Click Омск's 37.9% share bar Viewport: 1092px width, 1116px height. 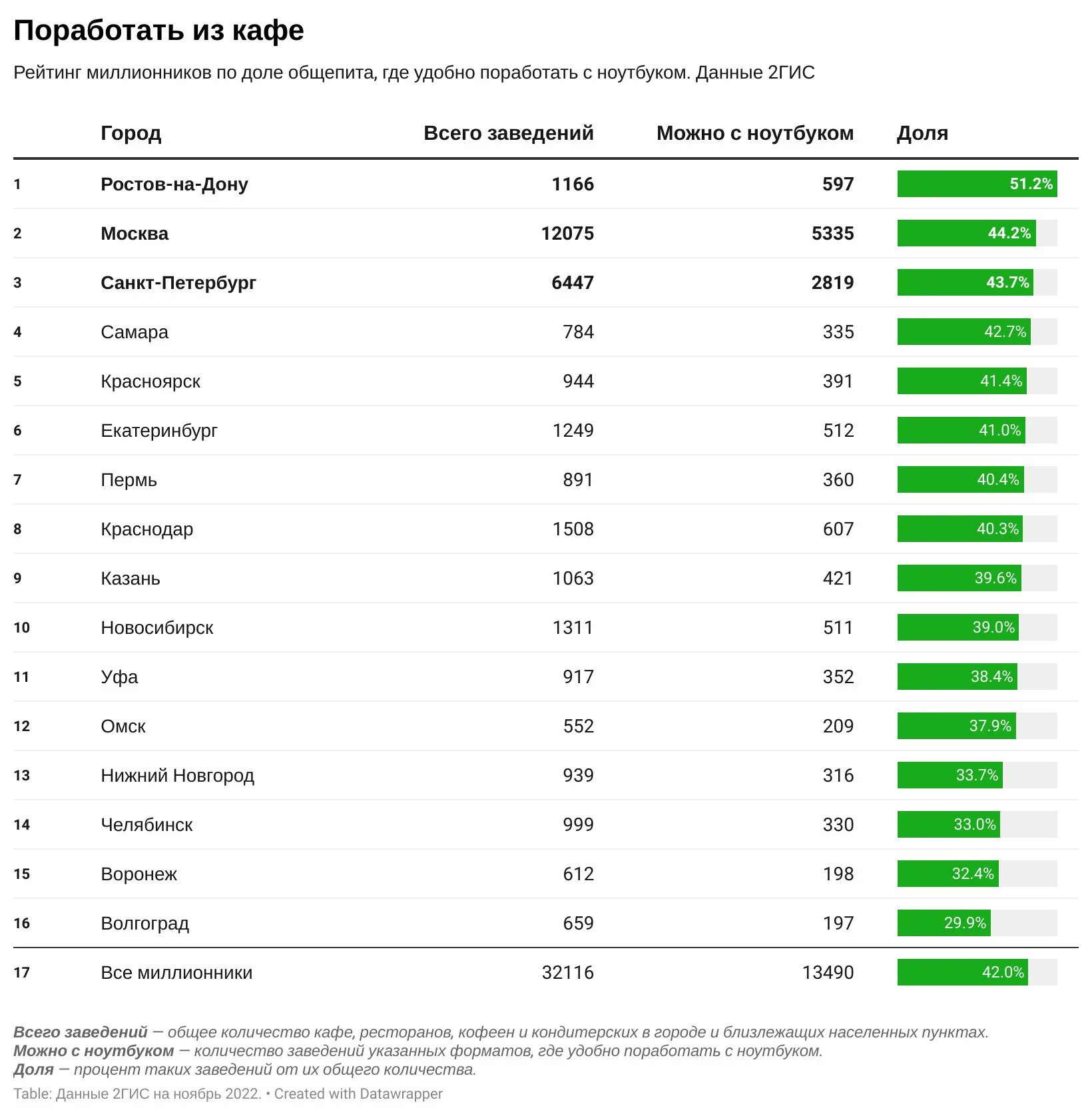[956, 726]
